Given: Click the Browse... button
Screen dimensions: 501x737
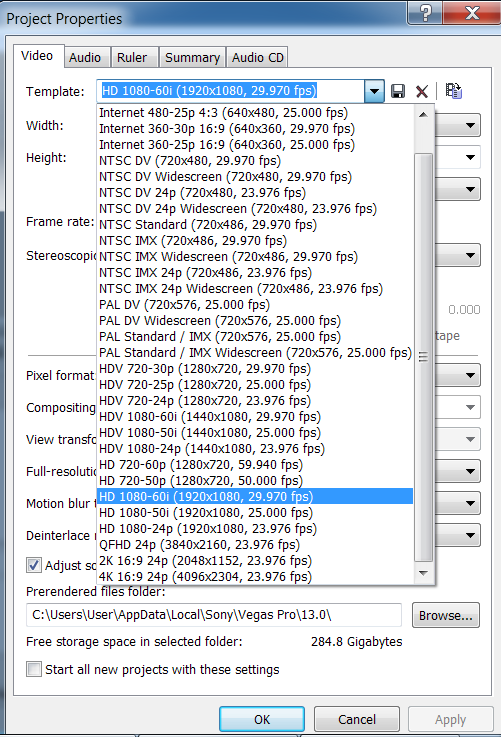Looking at the screenshot, I should pyautogui.click(x=446, y=615).
